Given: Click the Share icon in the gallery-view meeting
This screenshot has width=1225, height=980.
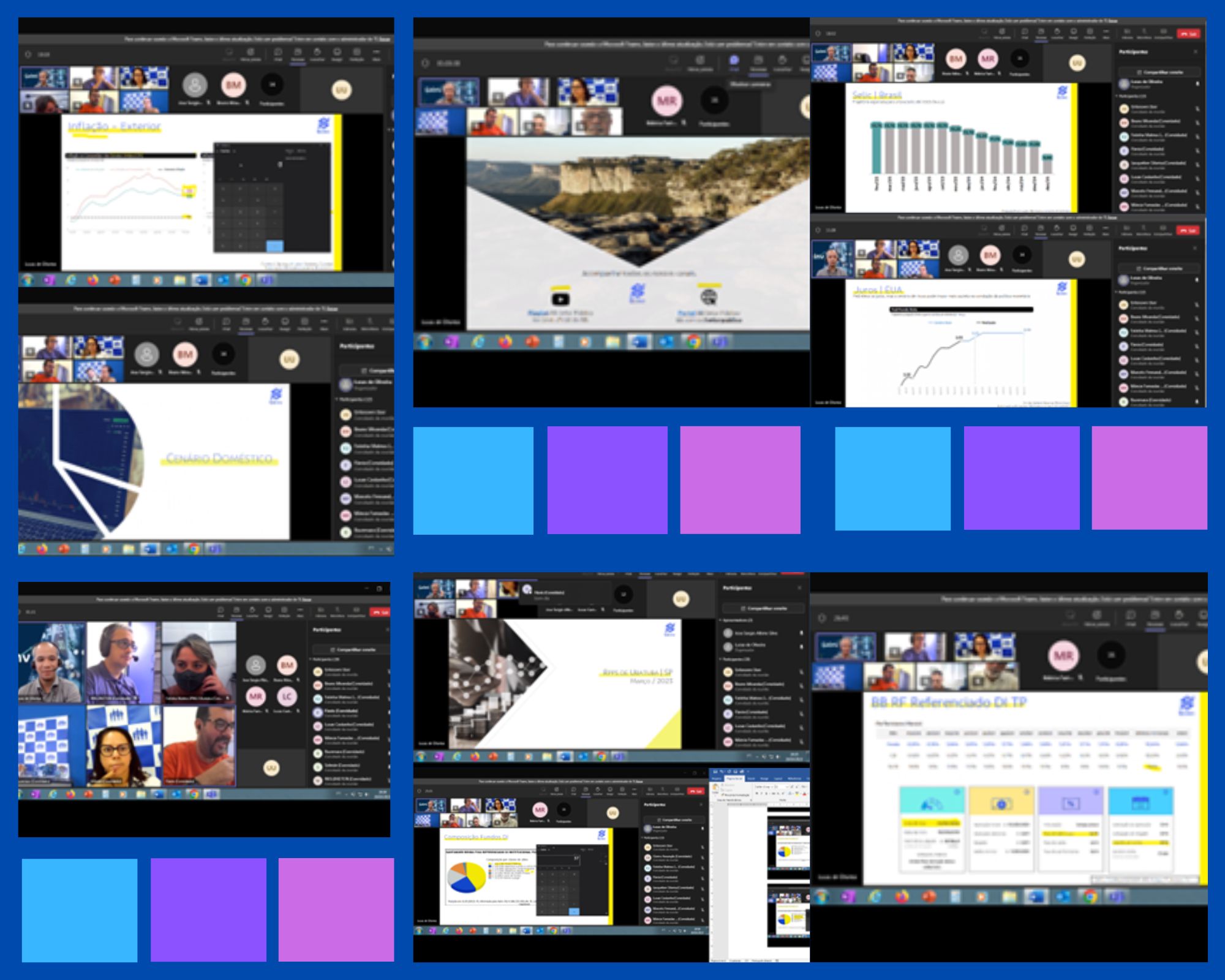Looking at the screenshot, I should coord(356,611).
